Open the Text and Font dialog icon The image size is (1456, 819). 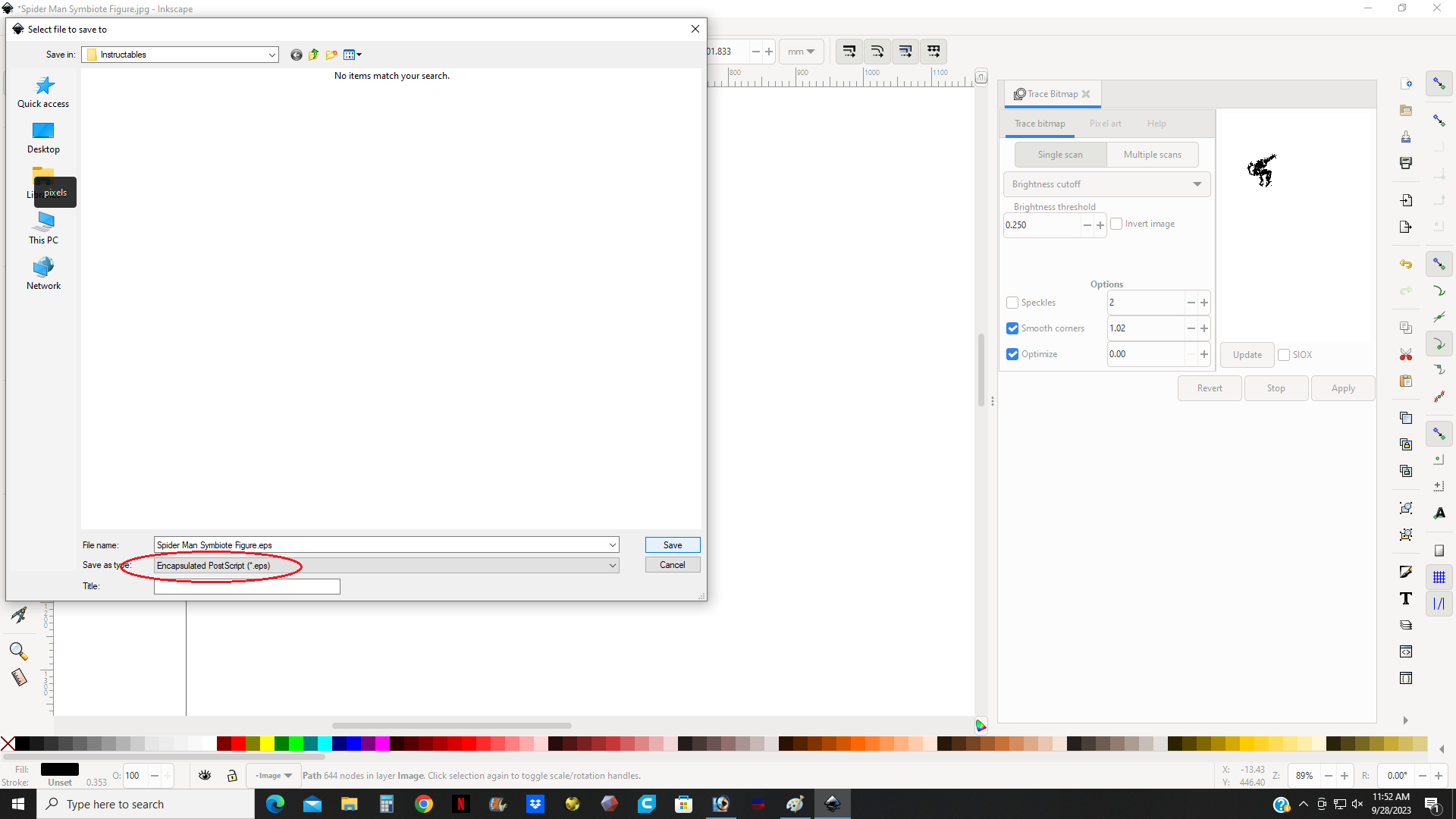click(x=1405, y=598)
